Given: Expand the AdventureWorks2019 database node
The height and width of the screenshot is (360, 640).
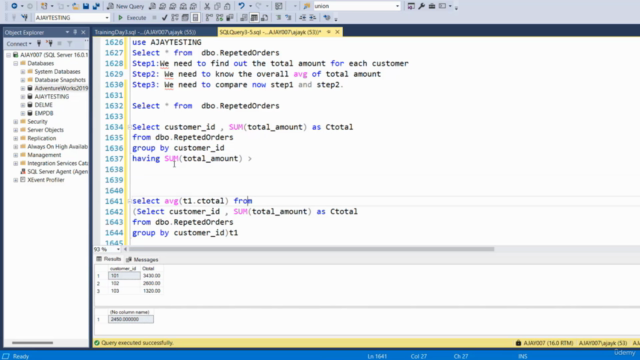Looking at the screenshot, I should [23, 88].
